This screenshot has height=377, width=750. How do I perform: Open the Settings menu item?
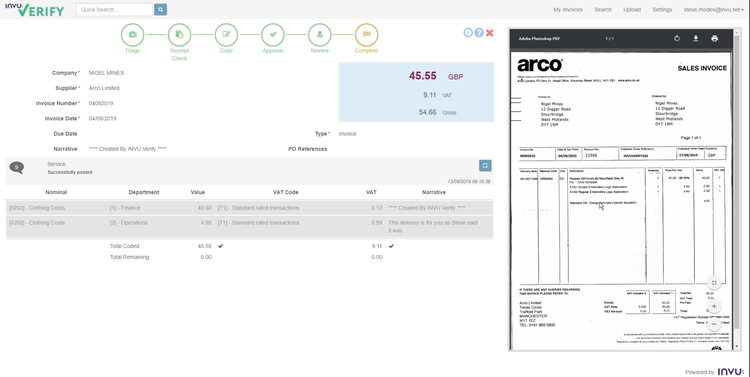click(x=662, y=10)
